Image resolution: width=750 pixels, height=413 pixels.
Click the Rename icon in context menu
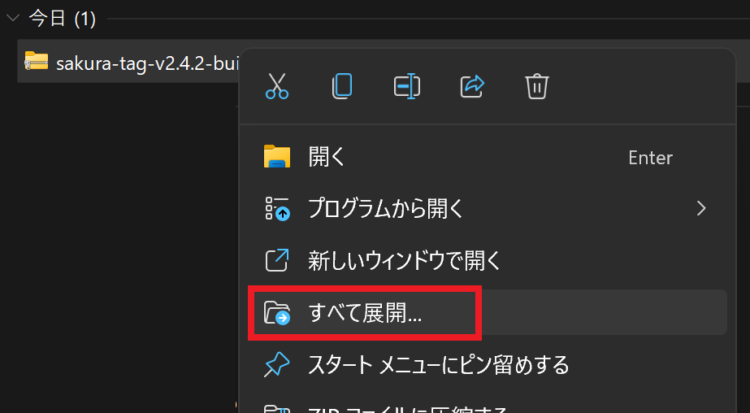(407, 87)
